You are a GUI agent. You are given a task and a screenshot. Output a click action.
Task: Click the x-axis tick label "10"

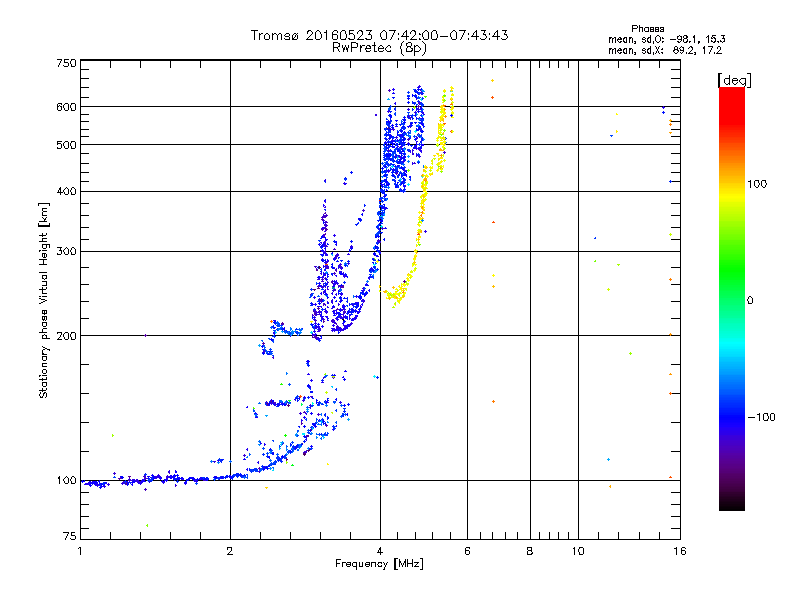[x=578, y=551]
